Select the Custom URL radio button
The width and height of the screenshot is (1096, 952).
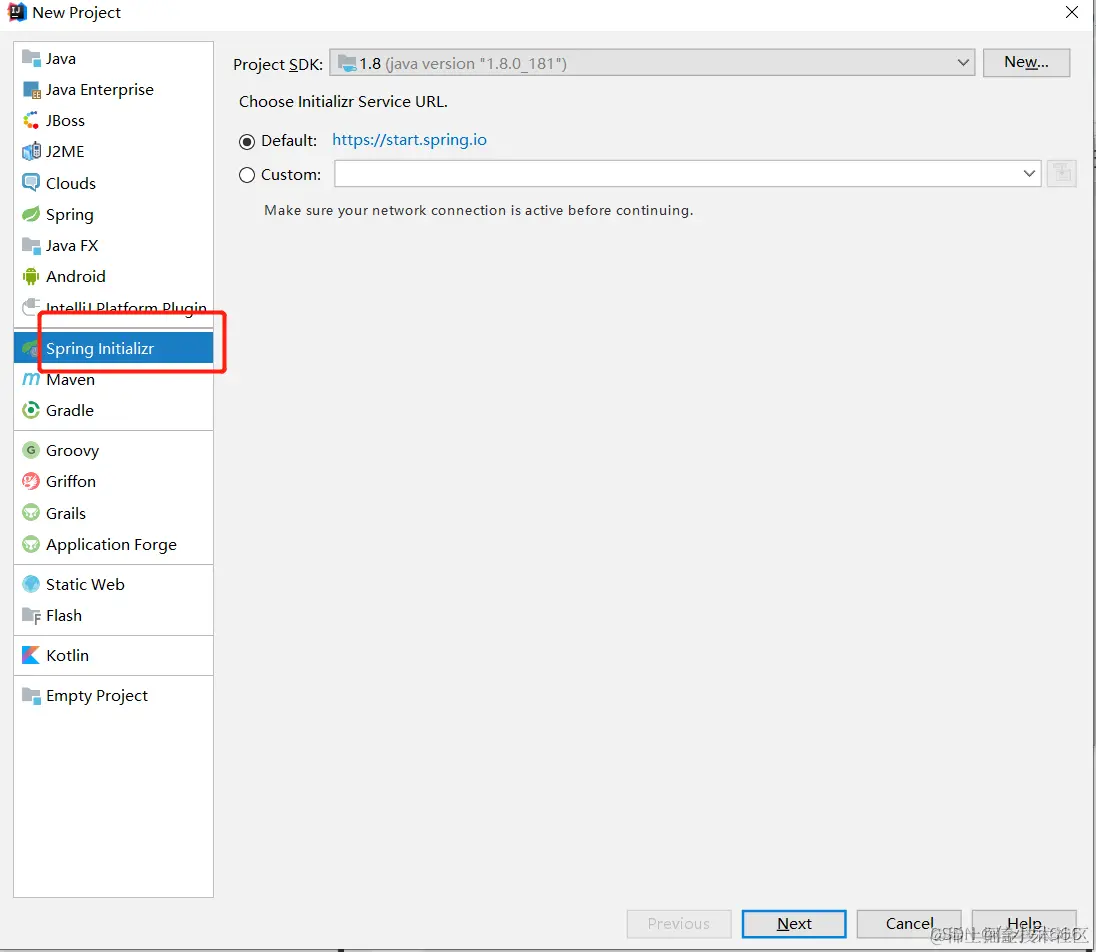coord(247,175)
